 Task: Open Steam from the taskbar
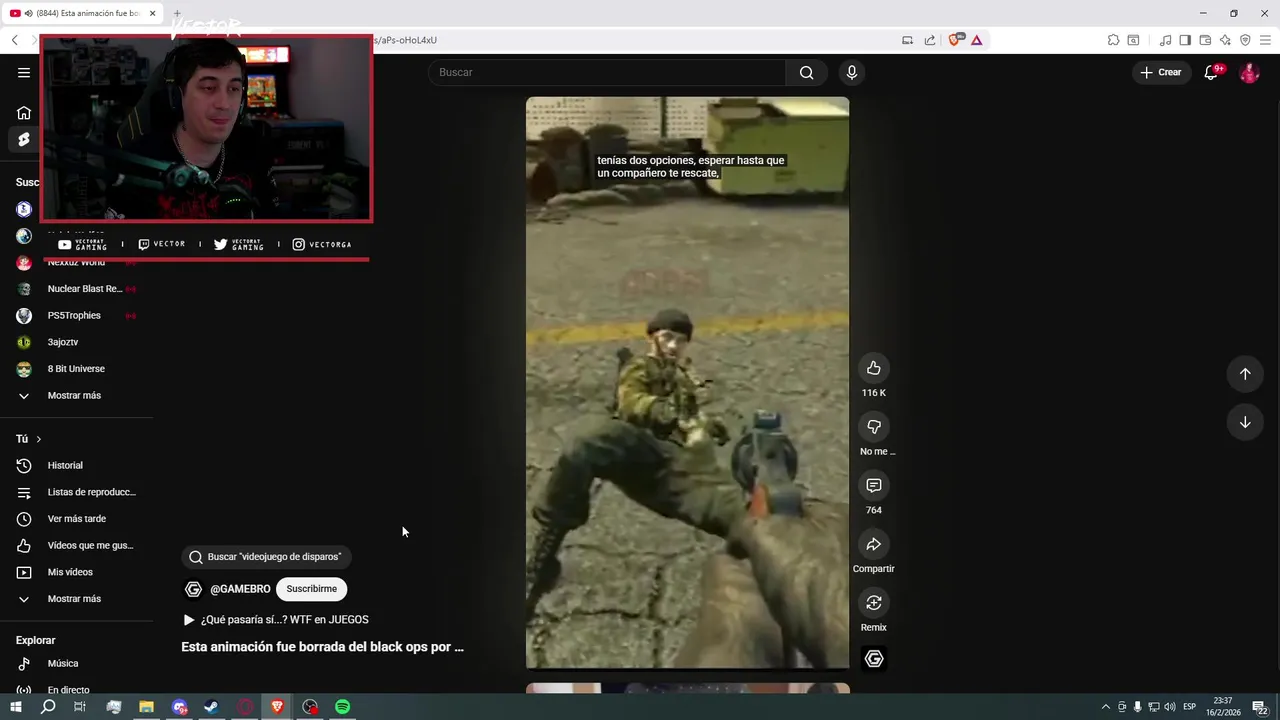coord(211,707)
